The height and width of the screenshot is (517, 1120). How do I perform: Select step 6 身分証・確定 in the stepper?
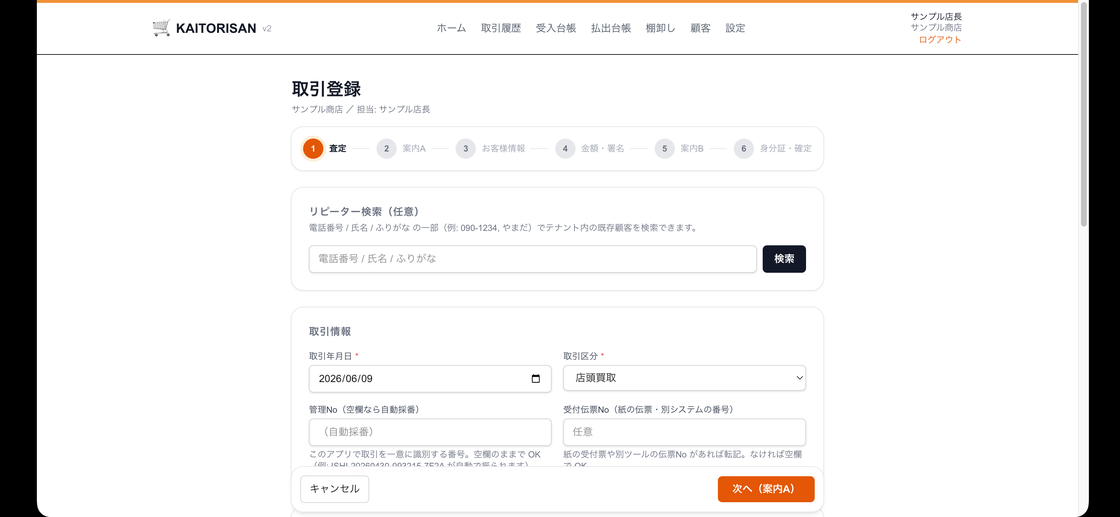(x=773, y=149)
